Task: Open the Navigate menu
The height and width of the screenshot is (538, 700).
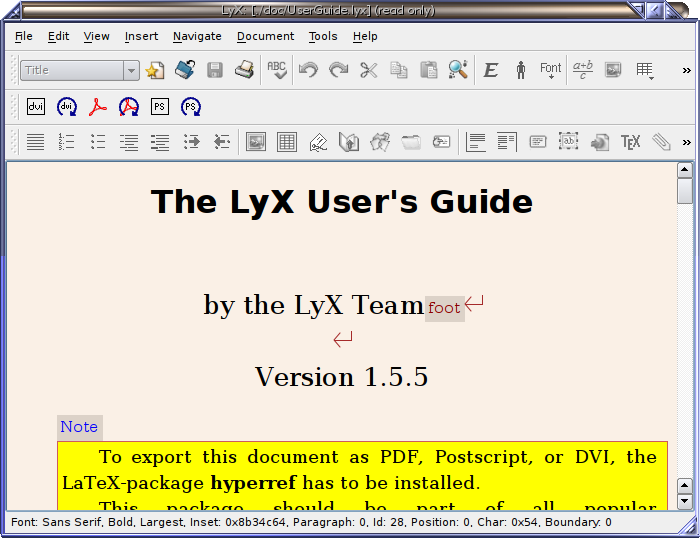Action: [x=197, y=36]
